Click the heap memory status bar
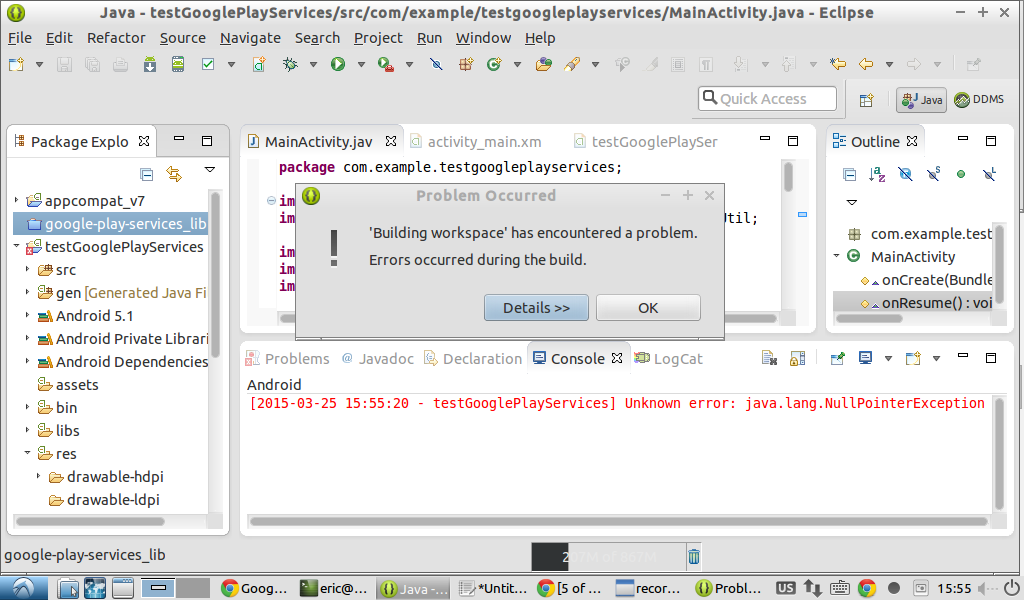Image resolution: width=1024 pixels, height=600 pixels. tap(609, 557)
